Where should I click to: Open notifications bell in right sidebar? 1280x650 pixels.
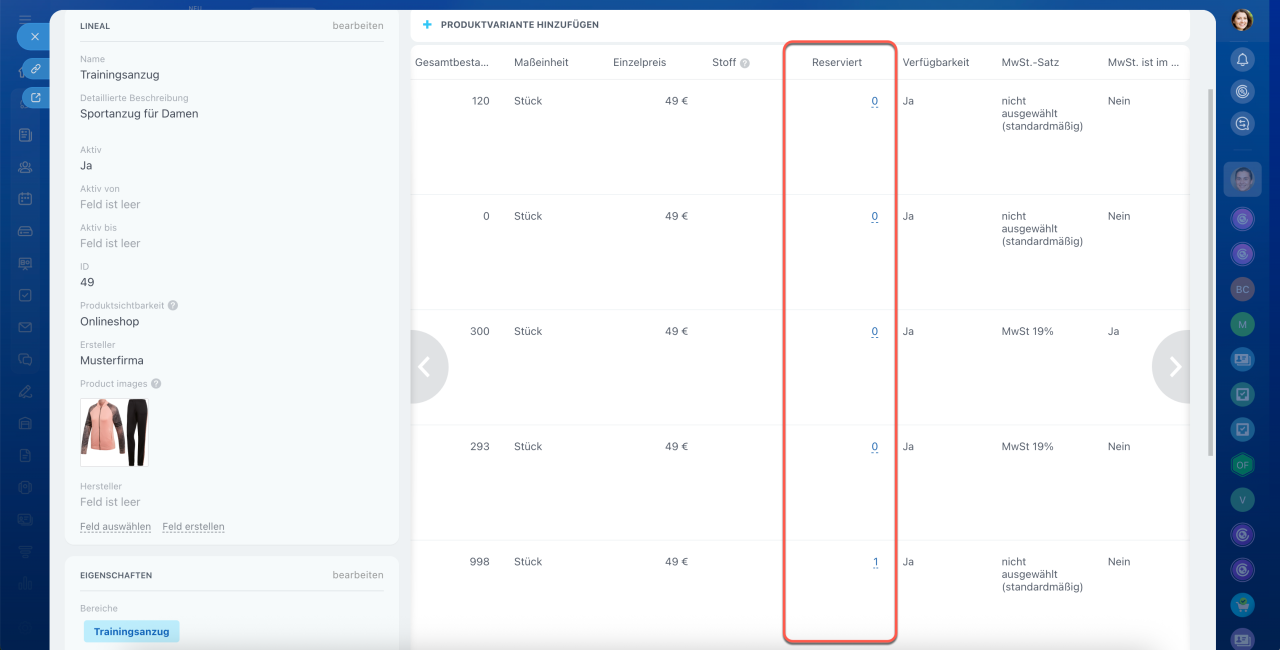click(1242, 60)
